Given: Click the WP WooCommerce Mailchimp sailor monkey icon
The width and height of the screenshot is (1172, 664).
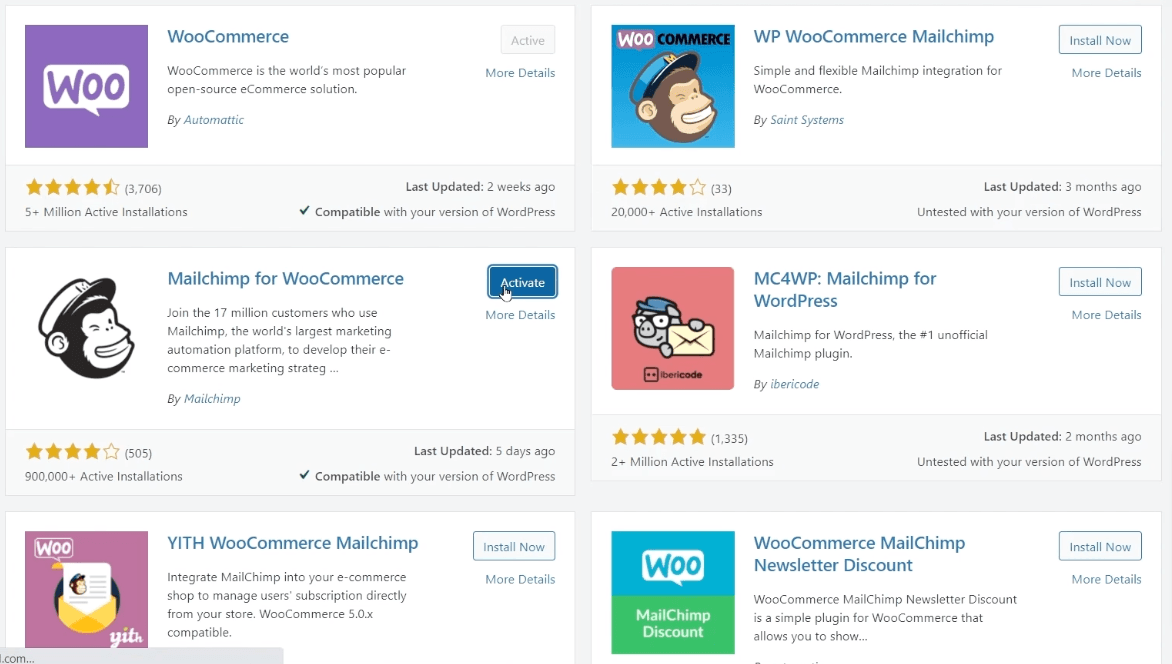Looking at the screenshot, I should [672, 86].
